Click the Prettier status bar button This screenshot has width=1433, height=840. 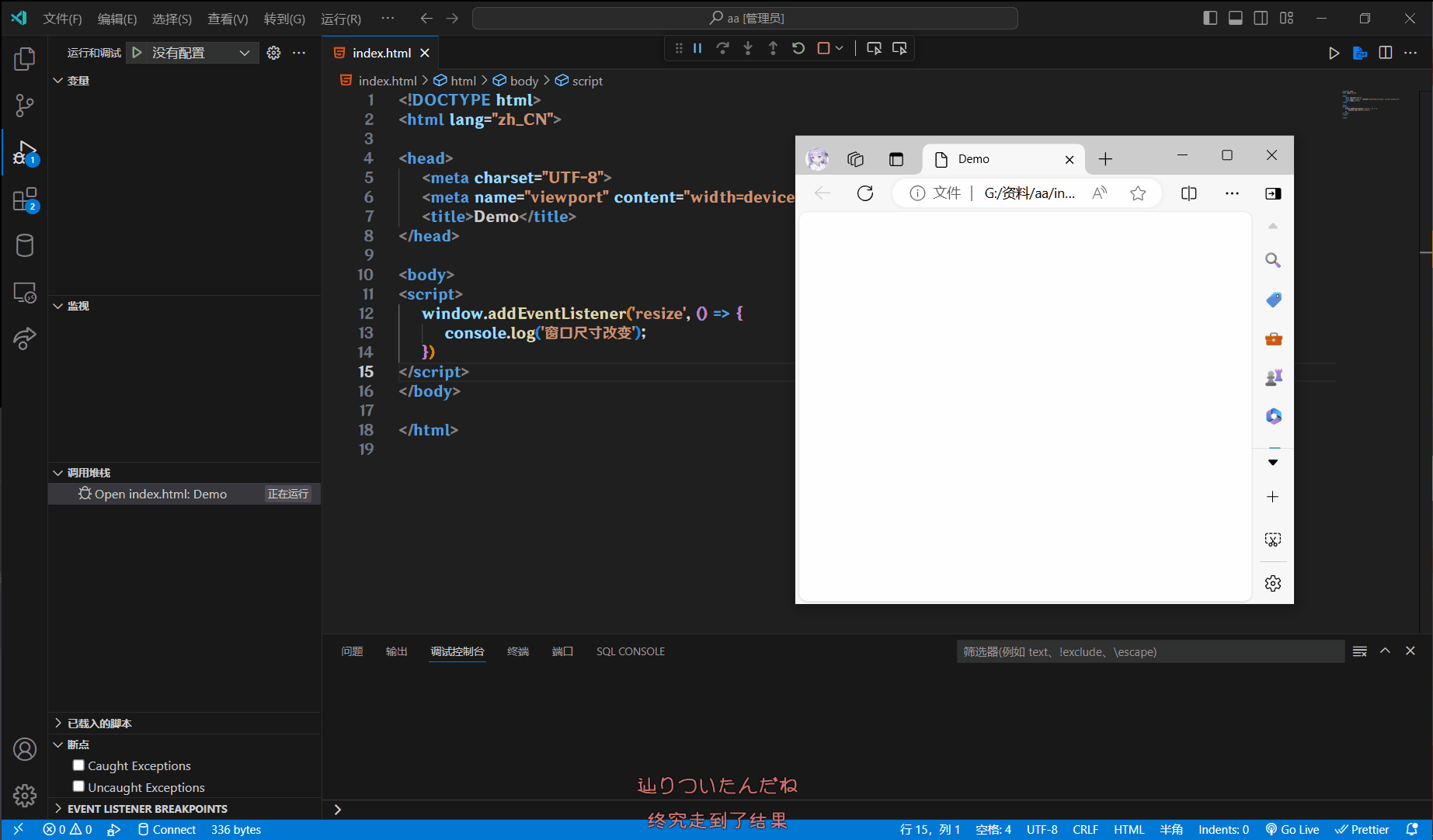[x=1362, y=829]
